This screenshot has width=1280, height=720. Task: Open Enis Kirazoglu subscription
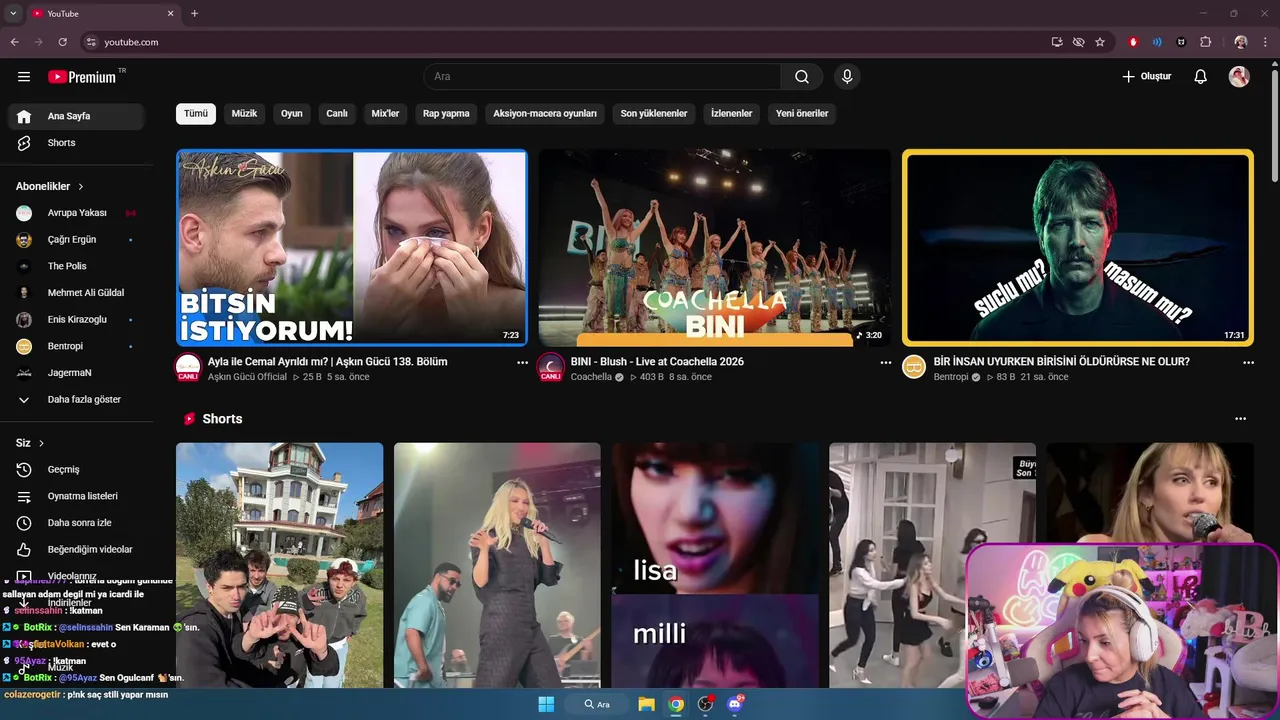[76, 320]
